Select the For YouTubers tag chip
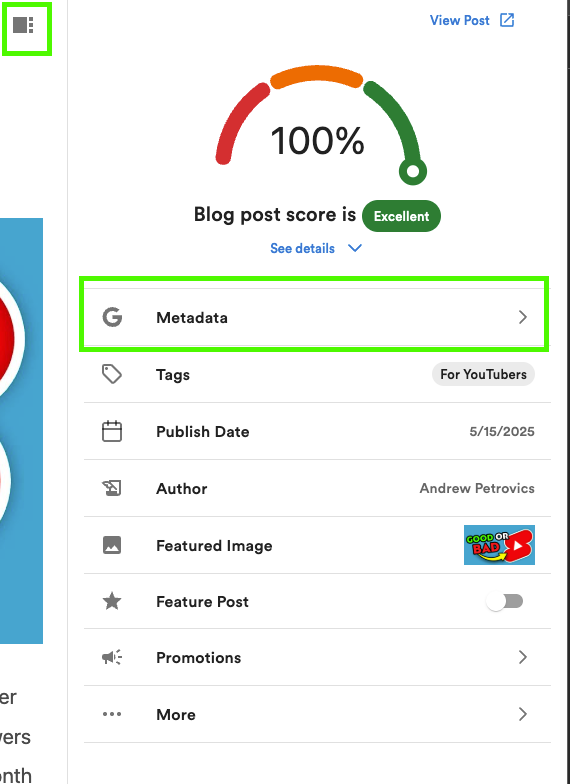570x784 pixels. [x=484, y=374]
